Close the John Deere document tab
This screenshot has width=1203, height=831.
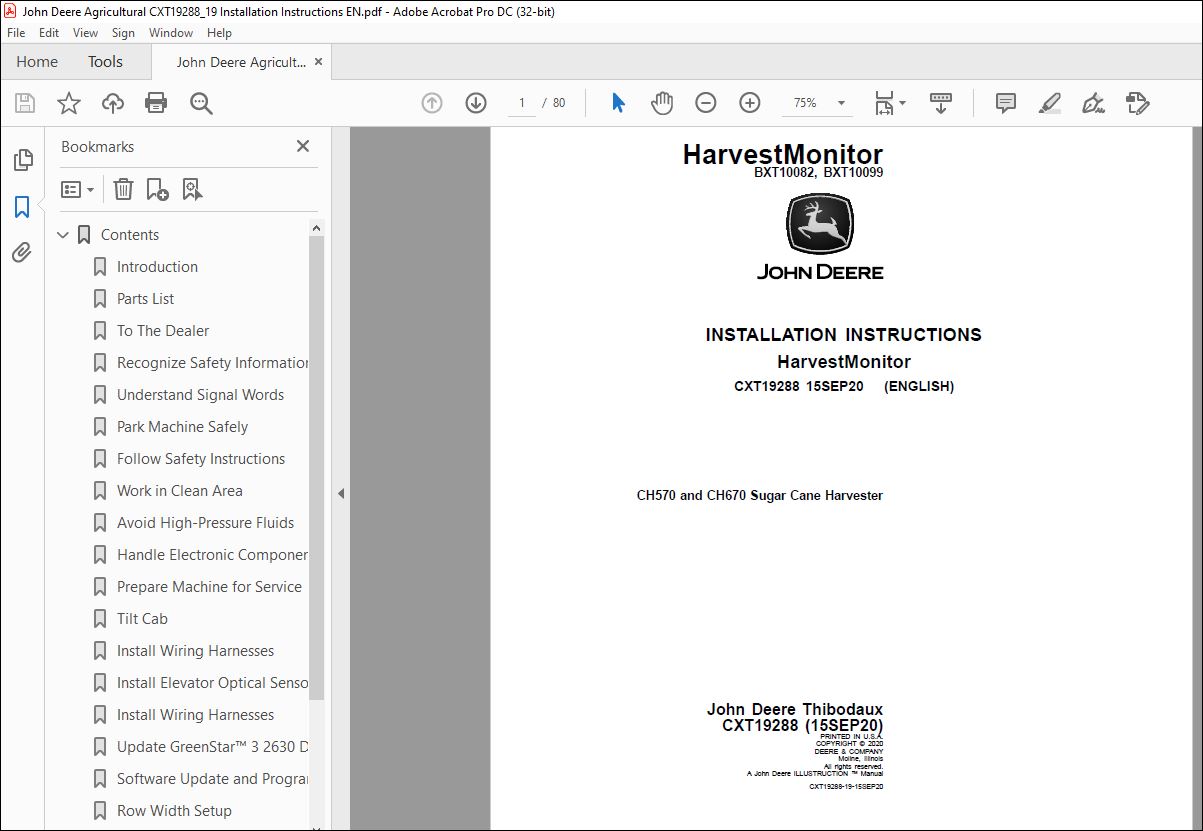point(319,62)
